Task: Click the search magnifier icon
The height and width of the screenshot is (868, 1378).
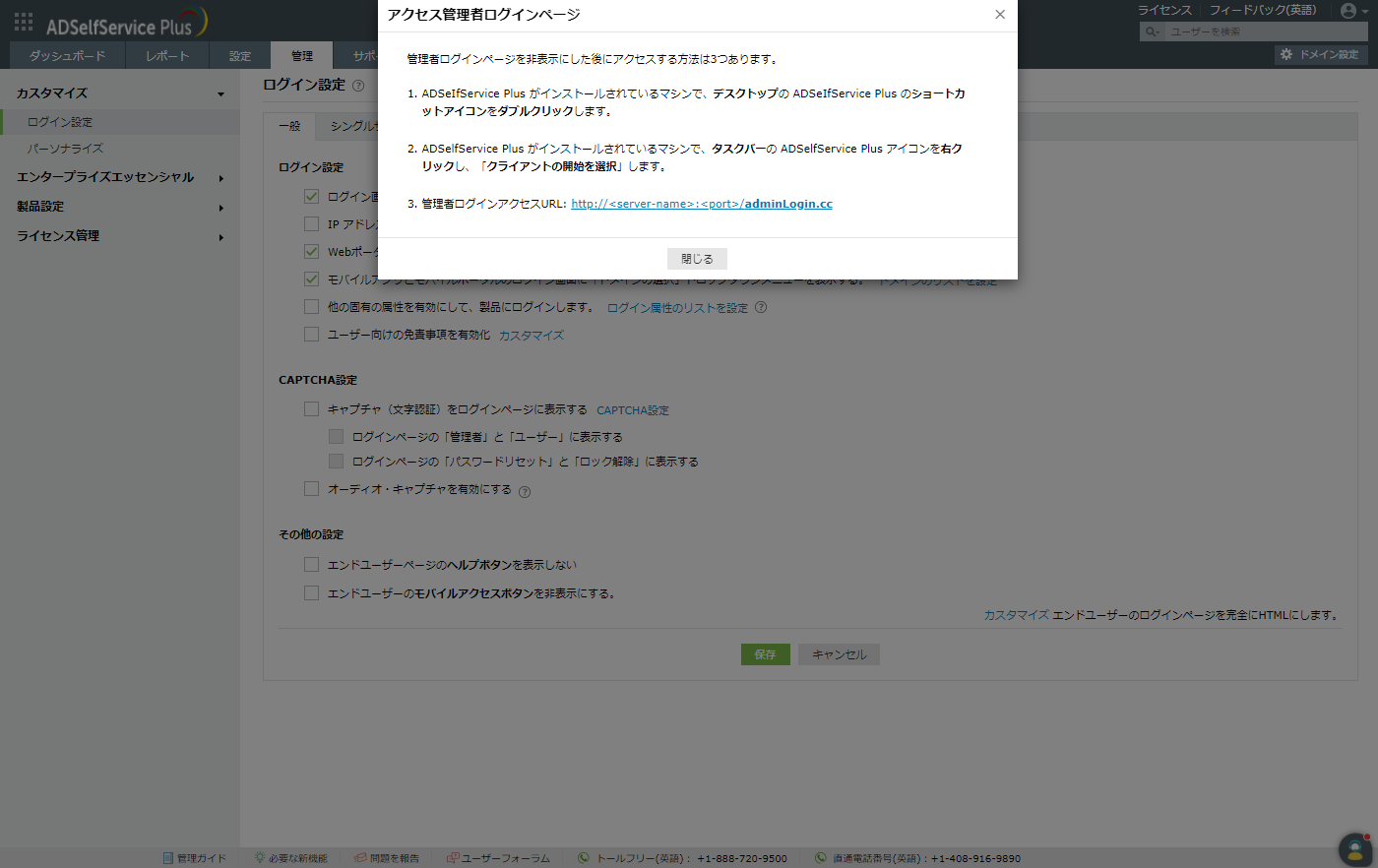Action: (x=1150, y=32)
